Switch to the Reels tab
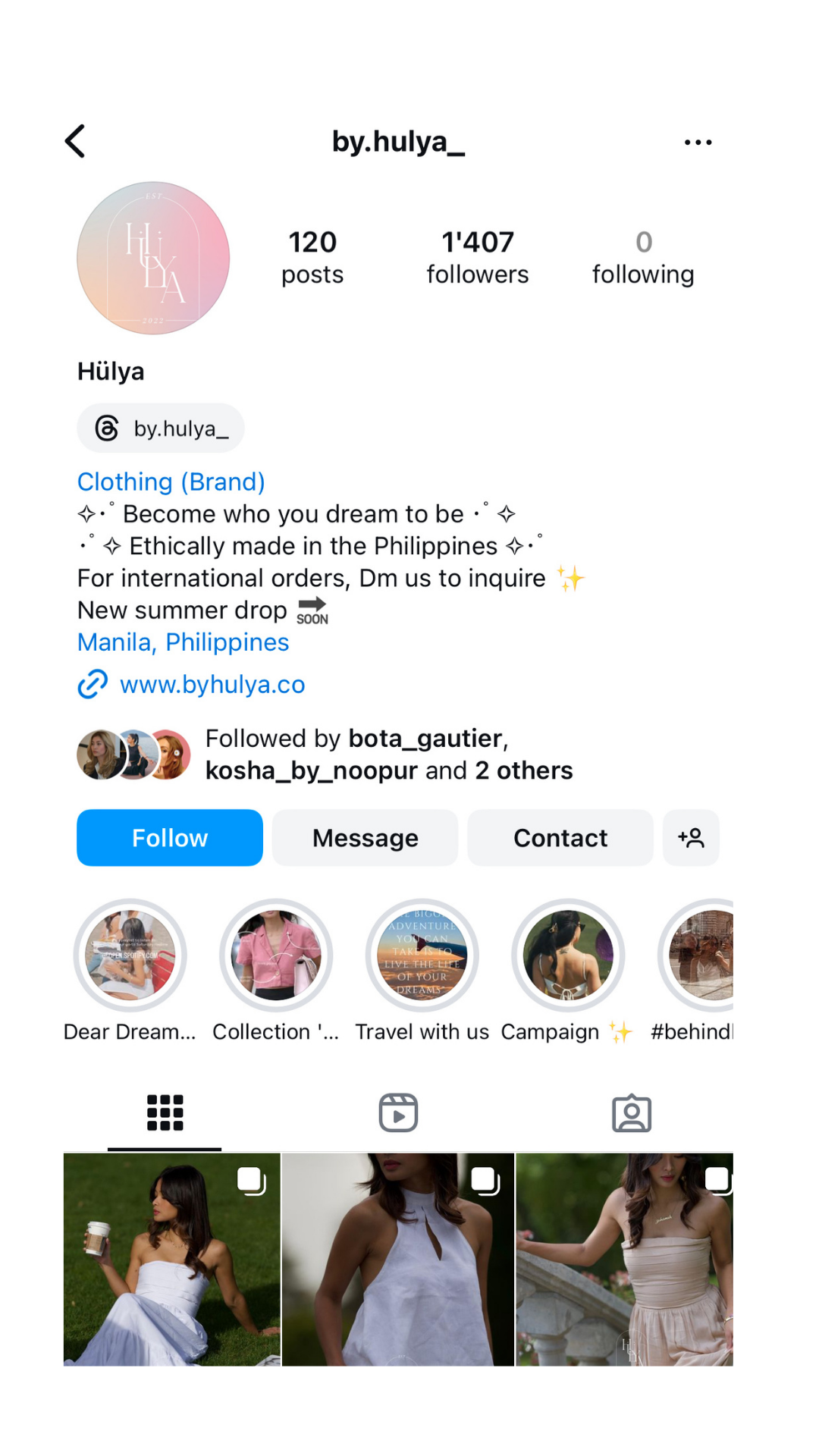Image resolution: width=819 pixels, height=1456 pixels. tap(398, 1113)
